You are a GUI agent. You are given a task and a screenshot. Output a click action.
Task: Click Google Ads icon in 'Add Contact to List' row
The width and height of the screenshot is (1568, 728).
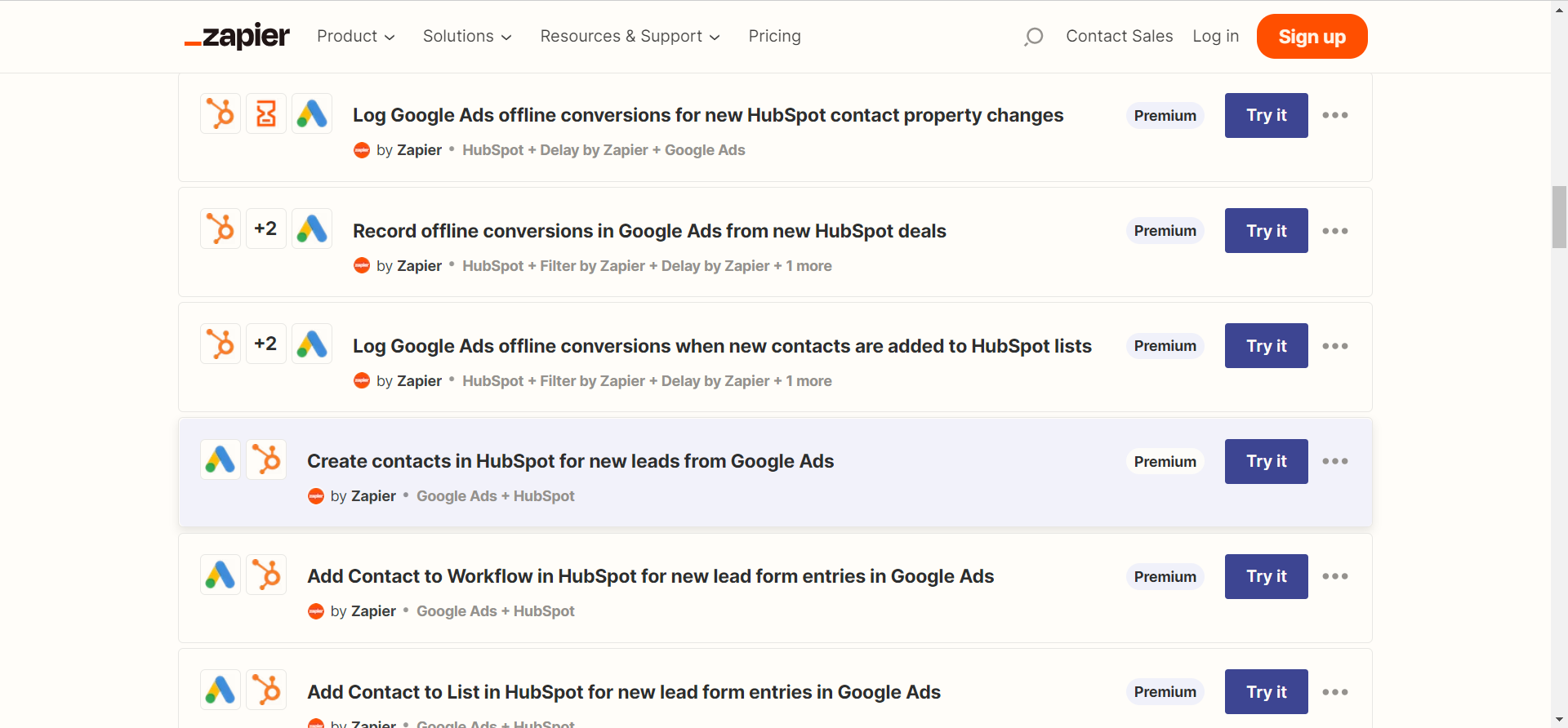coord(220,690)
